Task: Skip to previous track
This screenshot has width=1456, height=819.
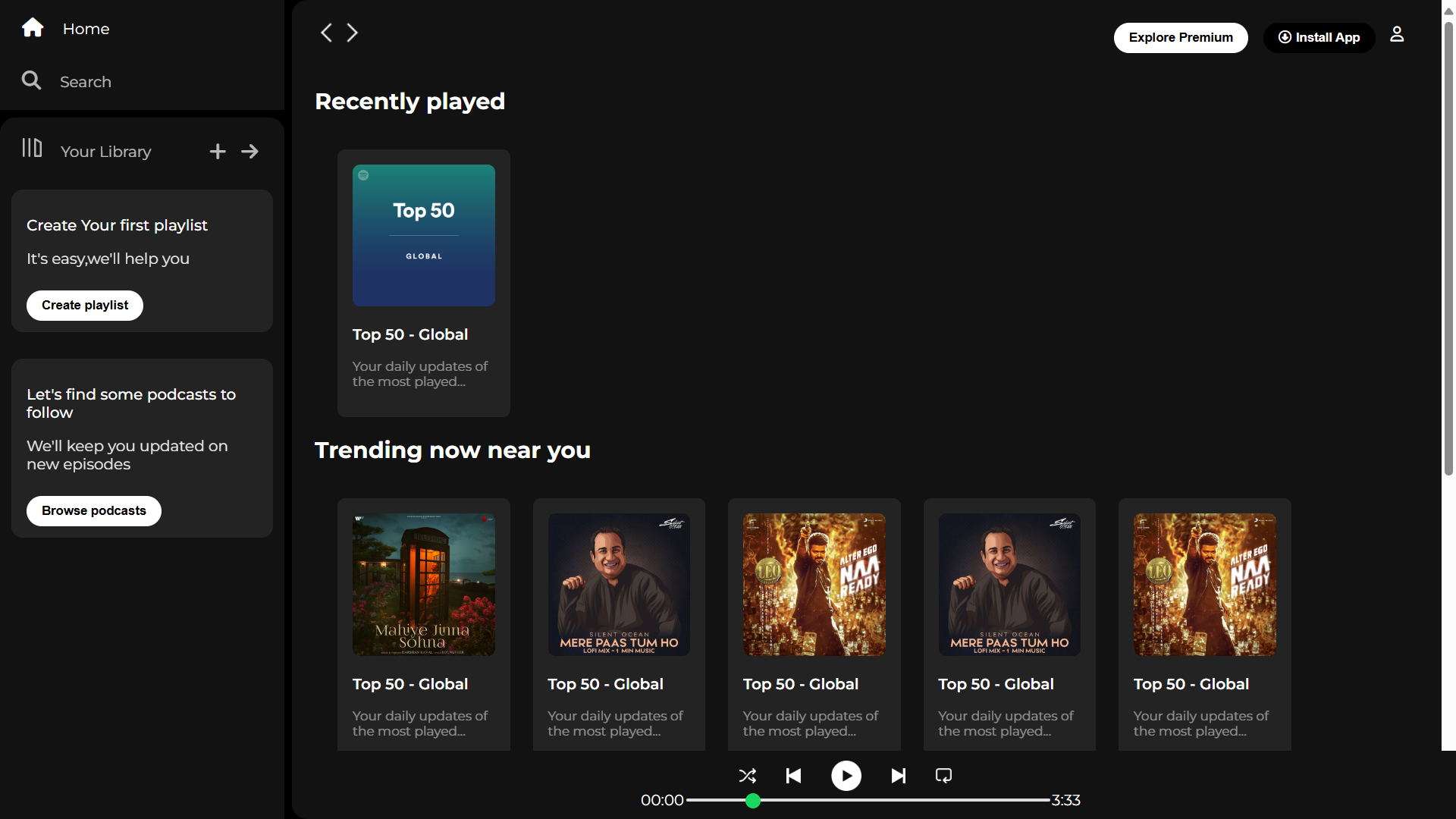Action: point(794,776)
